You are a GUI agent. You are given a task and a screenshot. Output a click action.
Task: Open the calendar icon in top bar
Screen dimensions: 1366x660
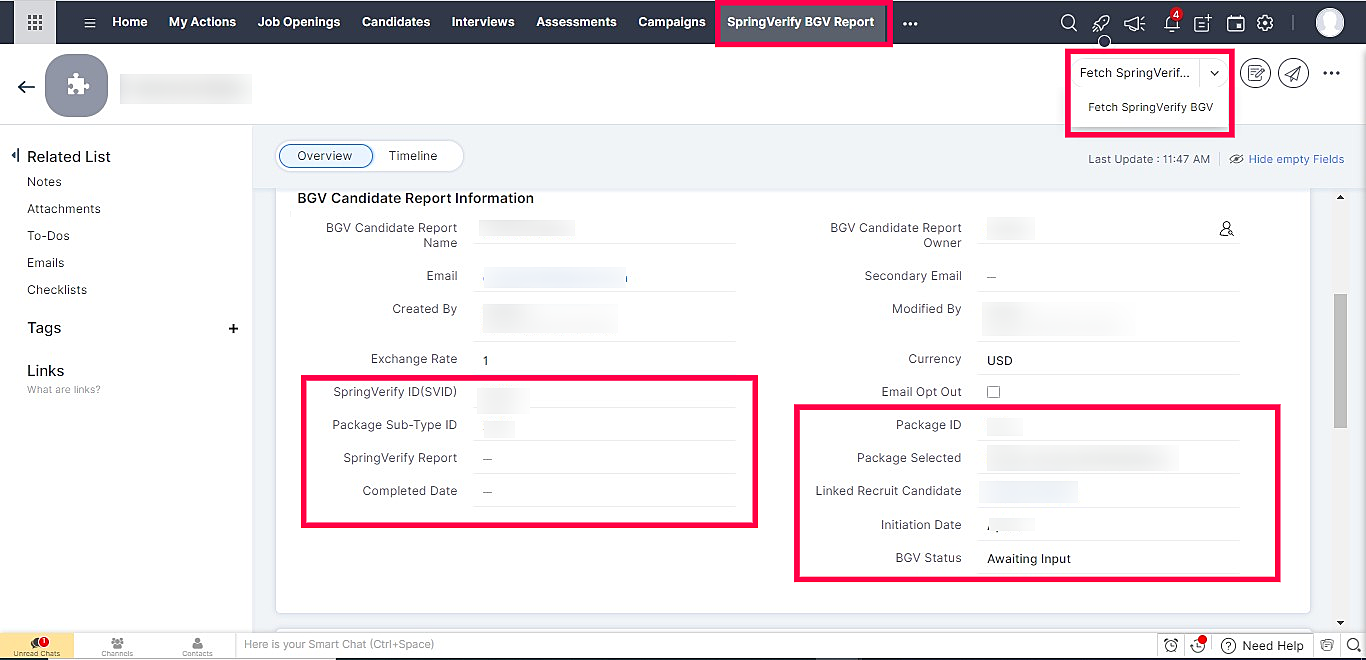point(1236,23)
